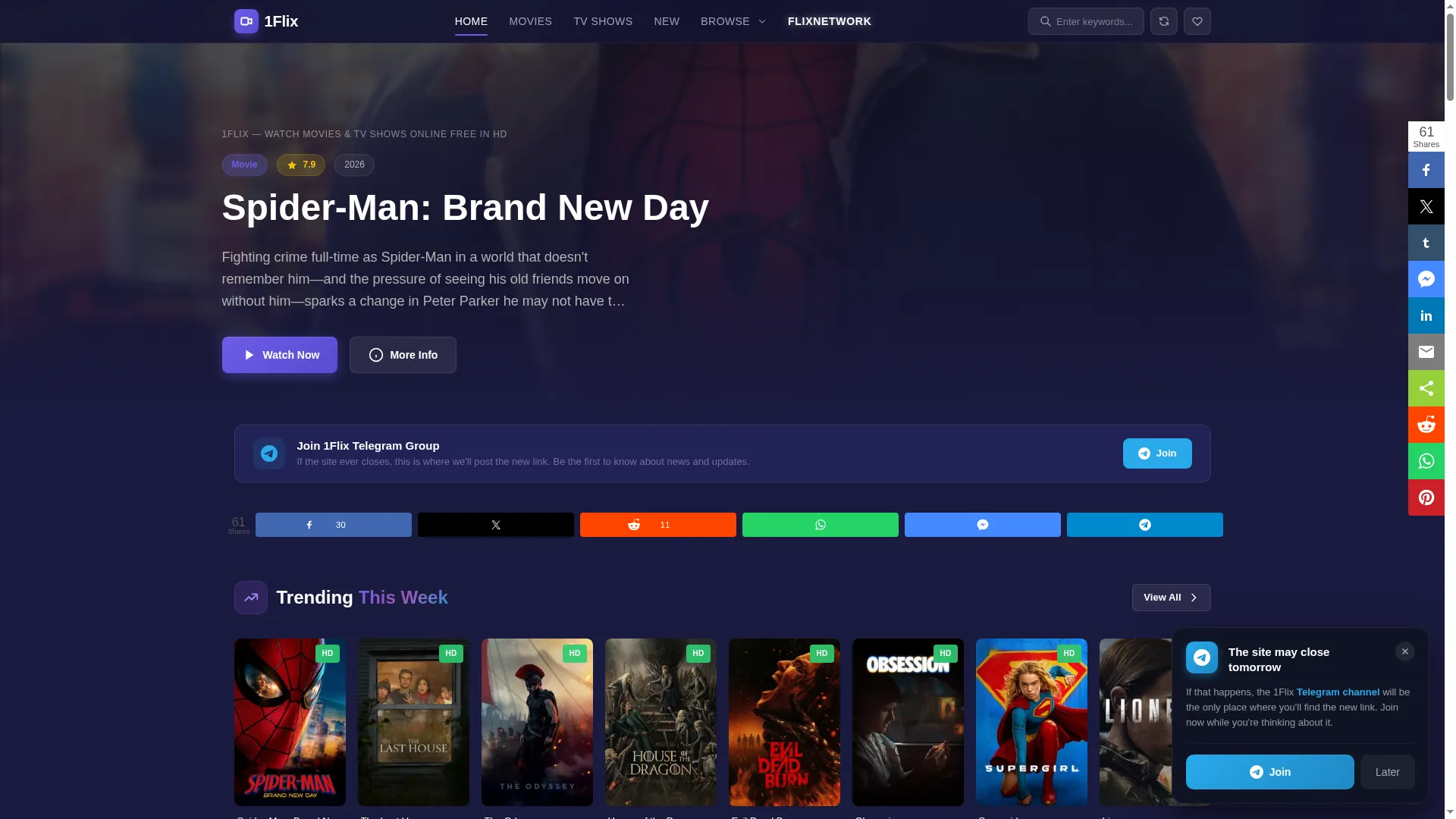Image resolution: width=1456 pixels, height=819 pixels.
Task: Share on LinkedIn from the side share bar
Action: 1426,315
